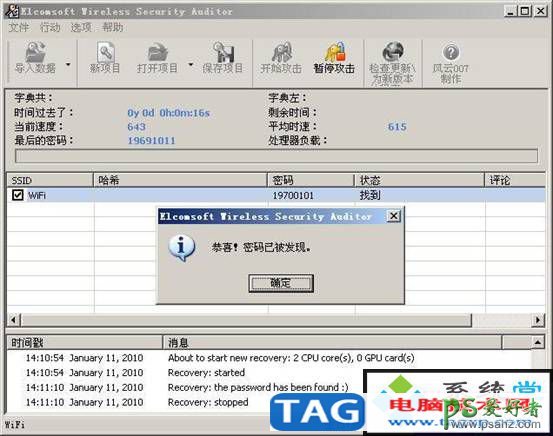This screenshot has width=553, height=436.
Task: Open the 帮助 menu
Action: [x=113, y=27]
